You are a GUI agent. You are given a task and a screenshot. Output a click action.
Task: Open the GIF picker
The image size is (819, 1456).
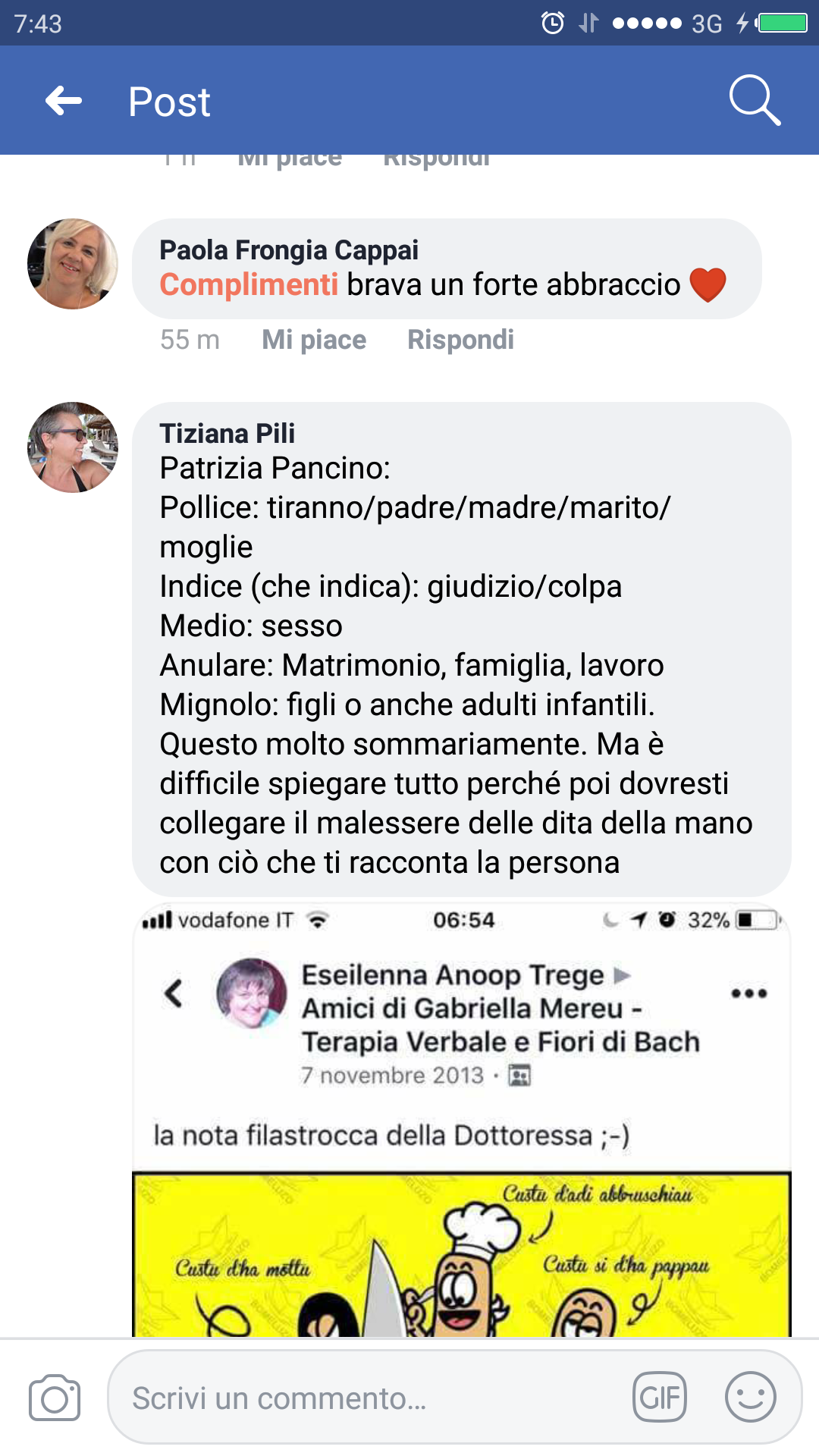tap(659, 1397)
